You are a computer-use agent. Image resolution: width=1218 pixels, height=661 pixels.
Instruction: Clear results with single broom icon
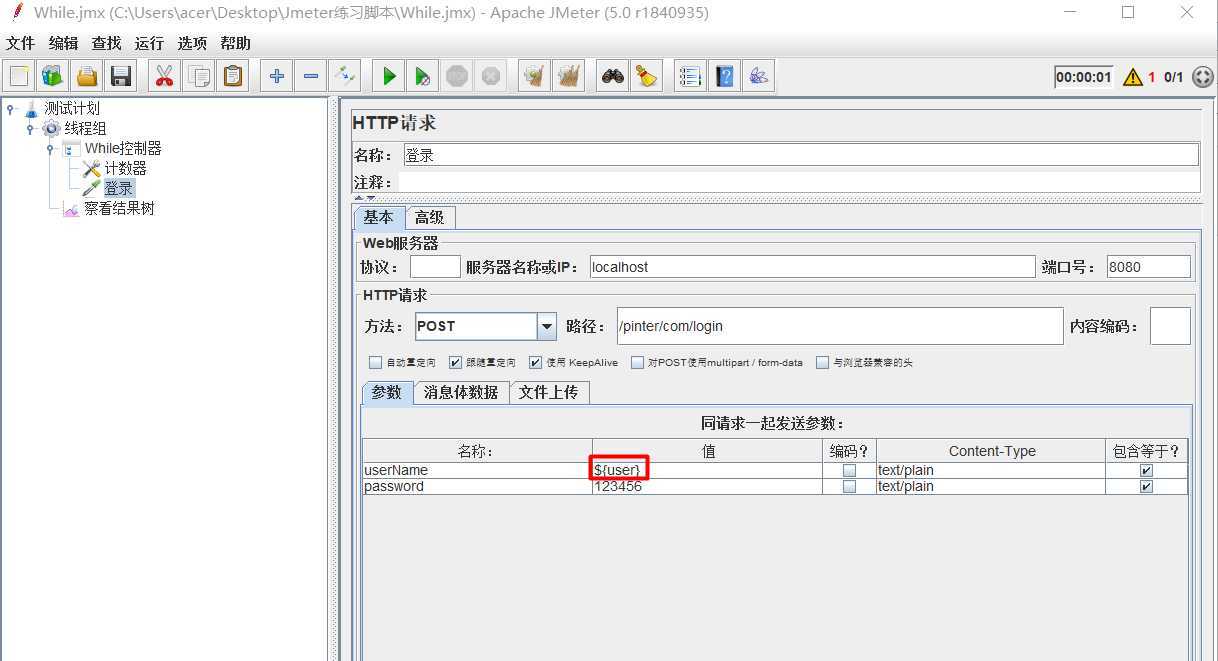[535, 76]
